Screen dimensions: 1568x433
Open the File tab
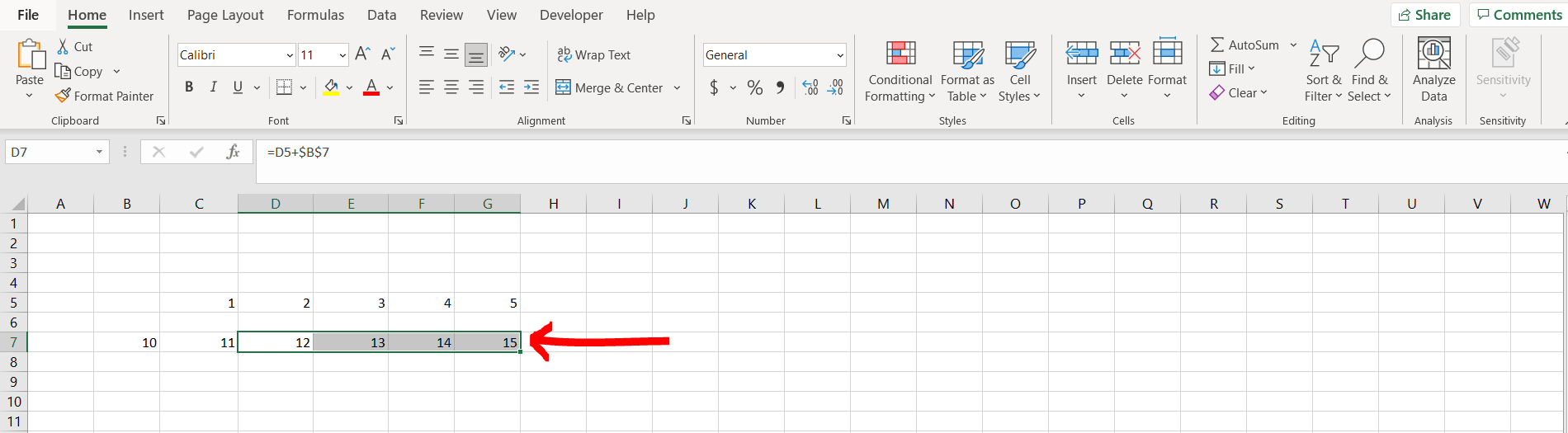tap(28, 15)
